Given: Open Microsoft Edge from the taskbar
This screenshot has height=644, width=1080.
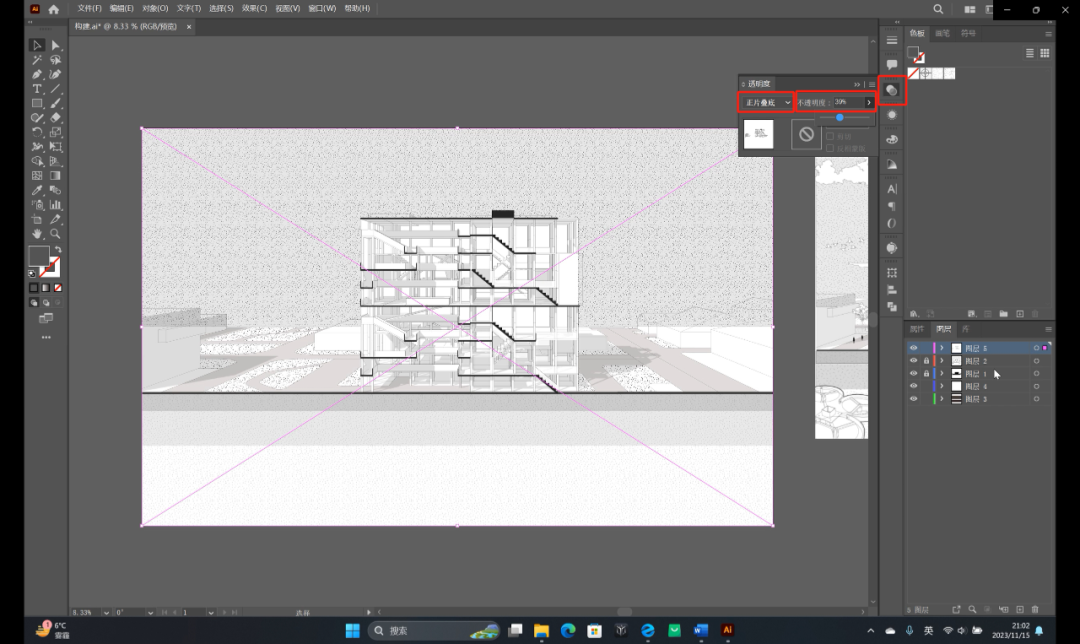Looking at the screenshot, I should pos(568,630).
